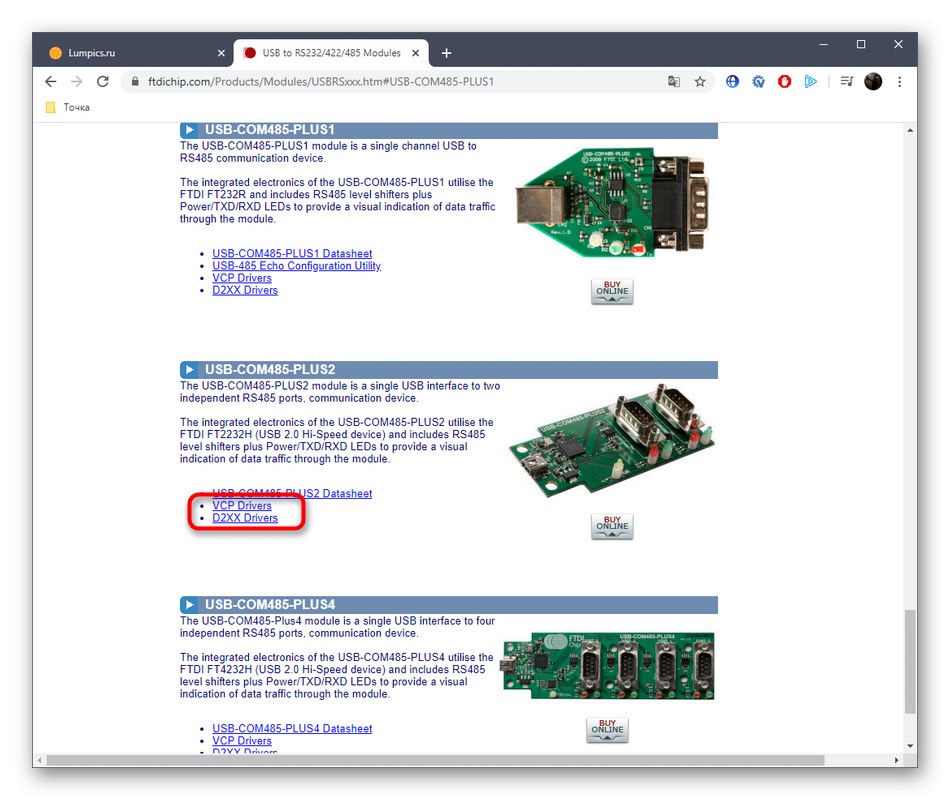Open USB-485 Echo Configuration Utility link
The width and height of the screenshot is (950, 800).
click(x=296, y=265)
